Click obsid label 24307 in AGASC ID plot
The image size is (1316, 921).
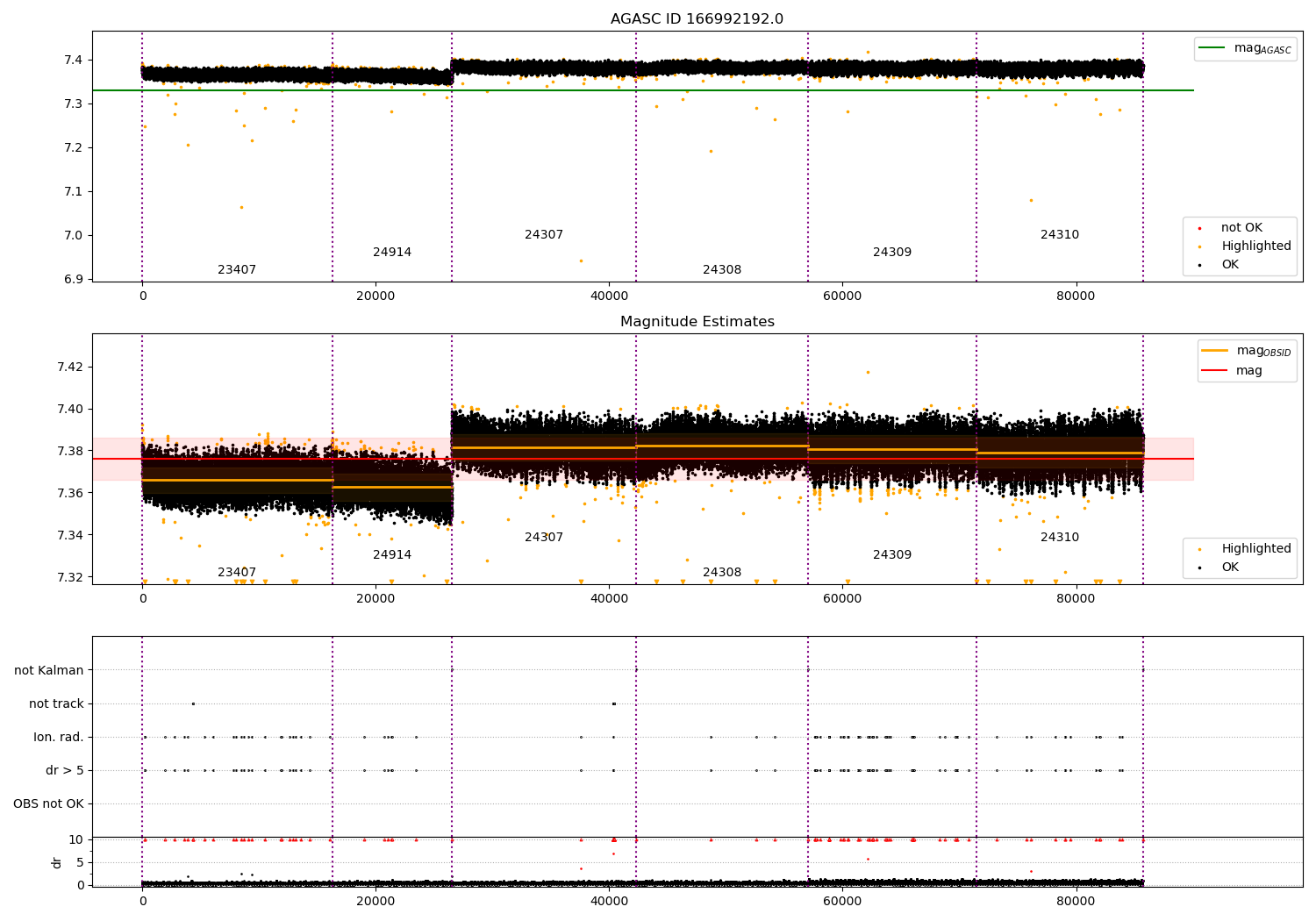[544, 235]
